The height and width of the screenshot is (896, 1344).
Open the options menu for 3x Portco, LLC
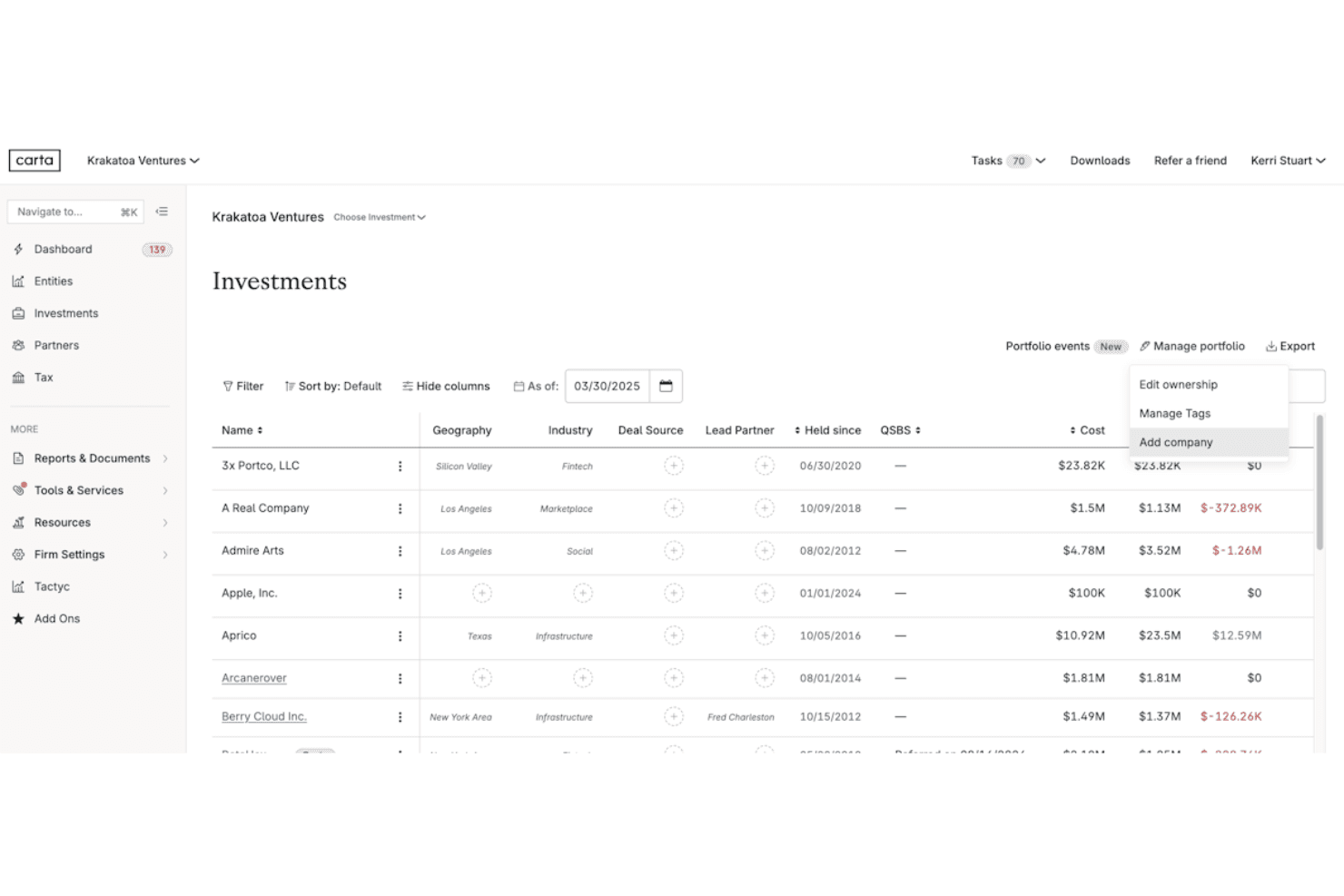(400, 466)
